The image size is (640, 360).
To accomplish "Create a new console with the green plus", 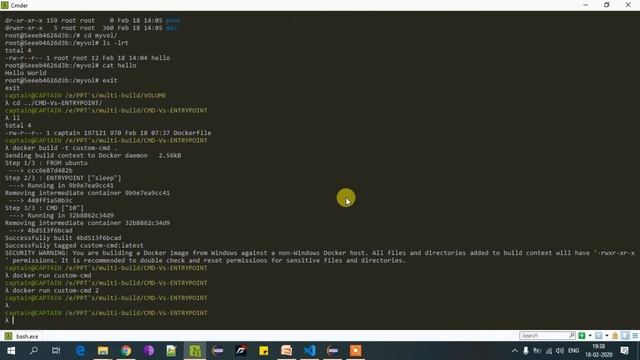I will click(582, 336).
